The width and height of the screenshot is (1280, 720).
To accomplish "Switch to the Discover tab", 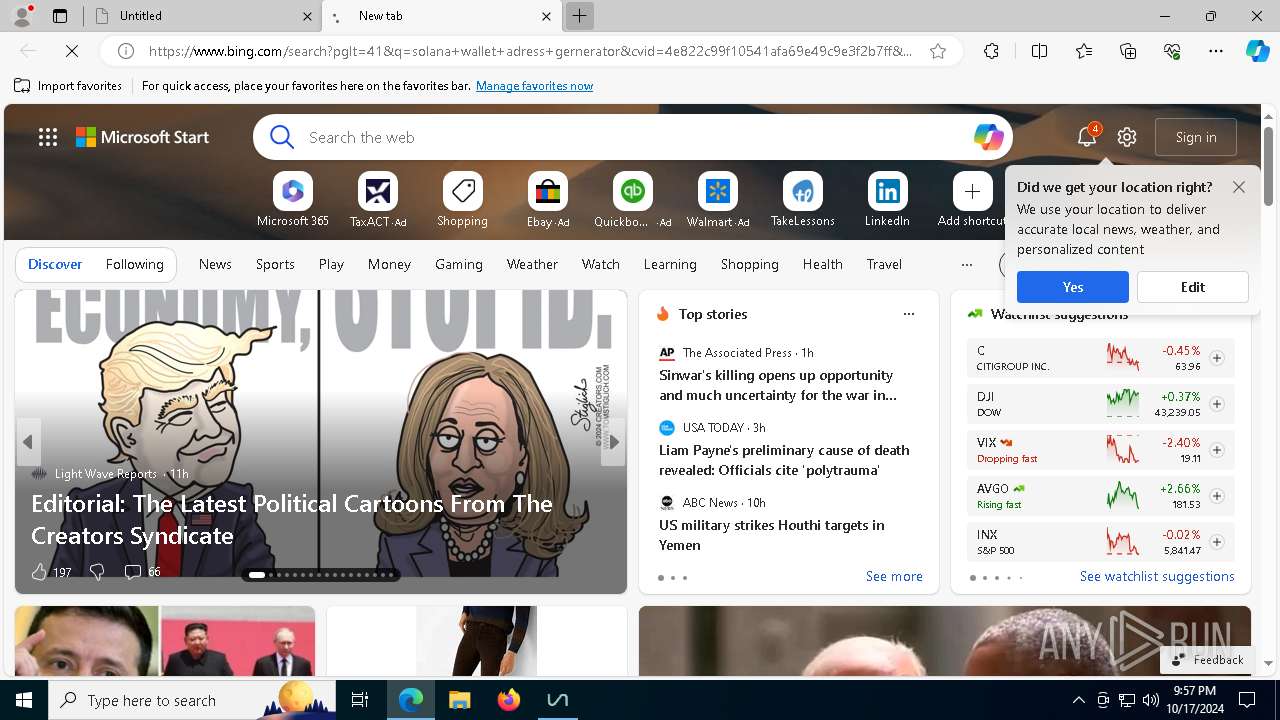I will click(x=55, y=264).
